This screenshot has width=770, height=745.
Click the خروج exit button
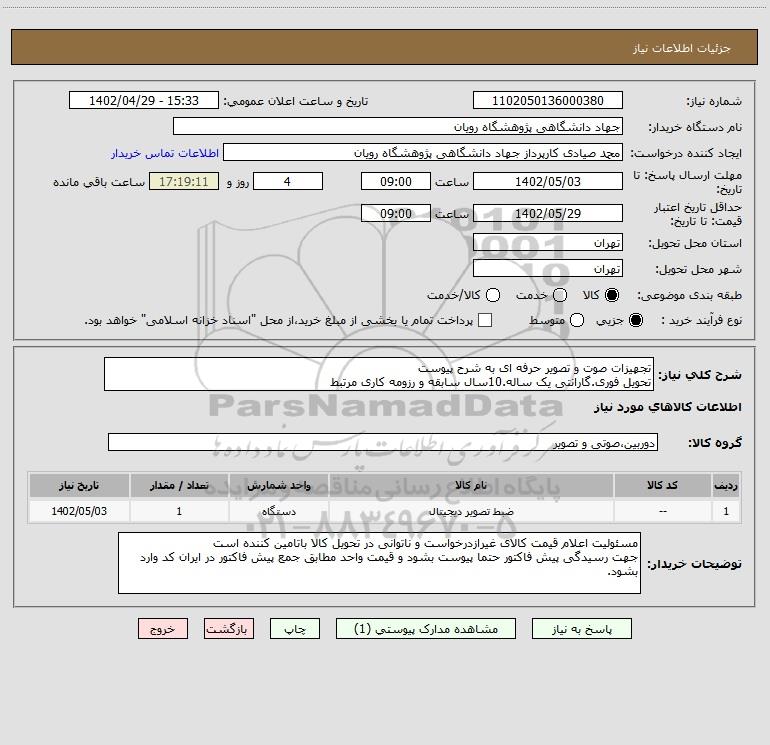coord(163,629)
